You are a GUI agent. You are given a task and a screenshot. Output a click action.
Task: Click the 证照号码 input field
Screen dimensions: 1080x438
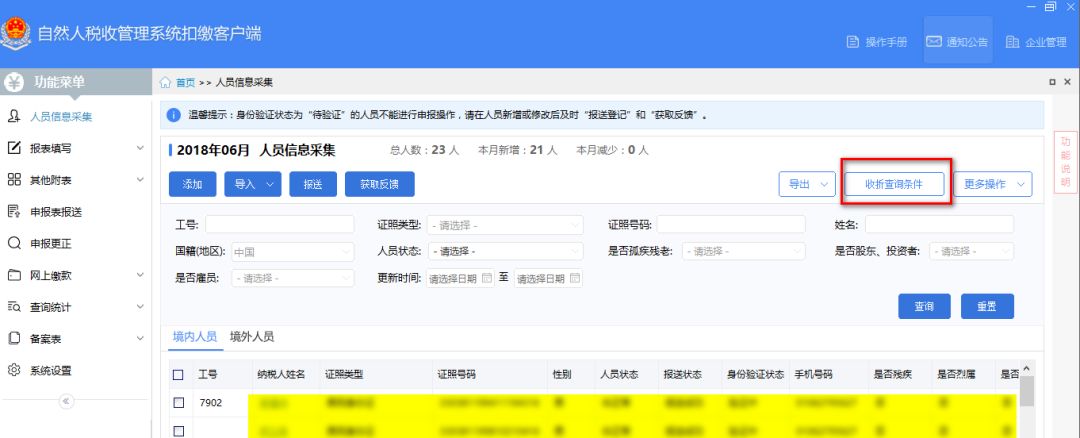point(731,225)
